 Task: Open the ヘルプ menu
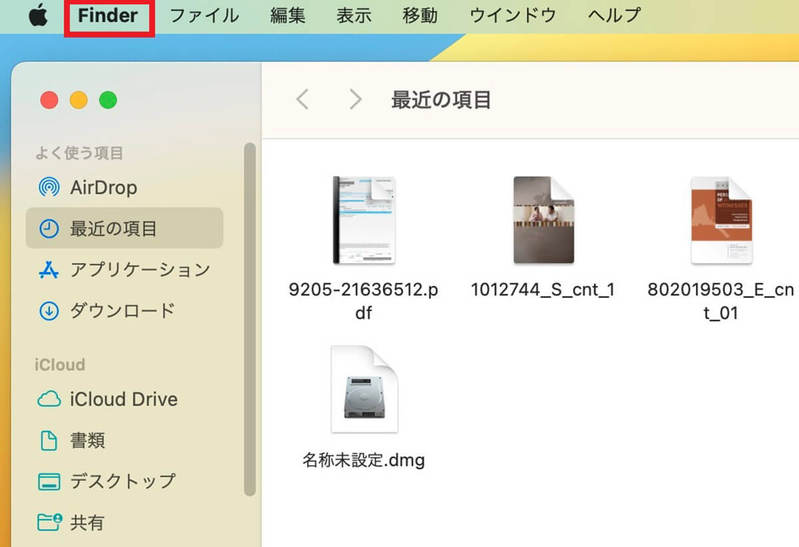[x=614, y=15]
